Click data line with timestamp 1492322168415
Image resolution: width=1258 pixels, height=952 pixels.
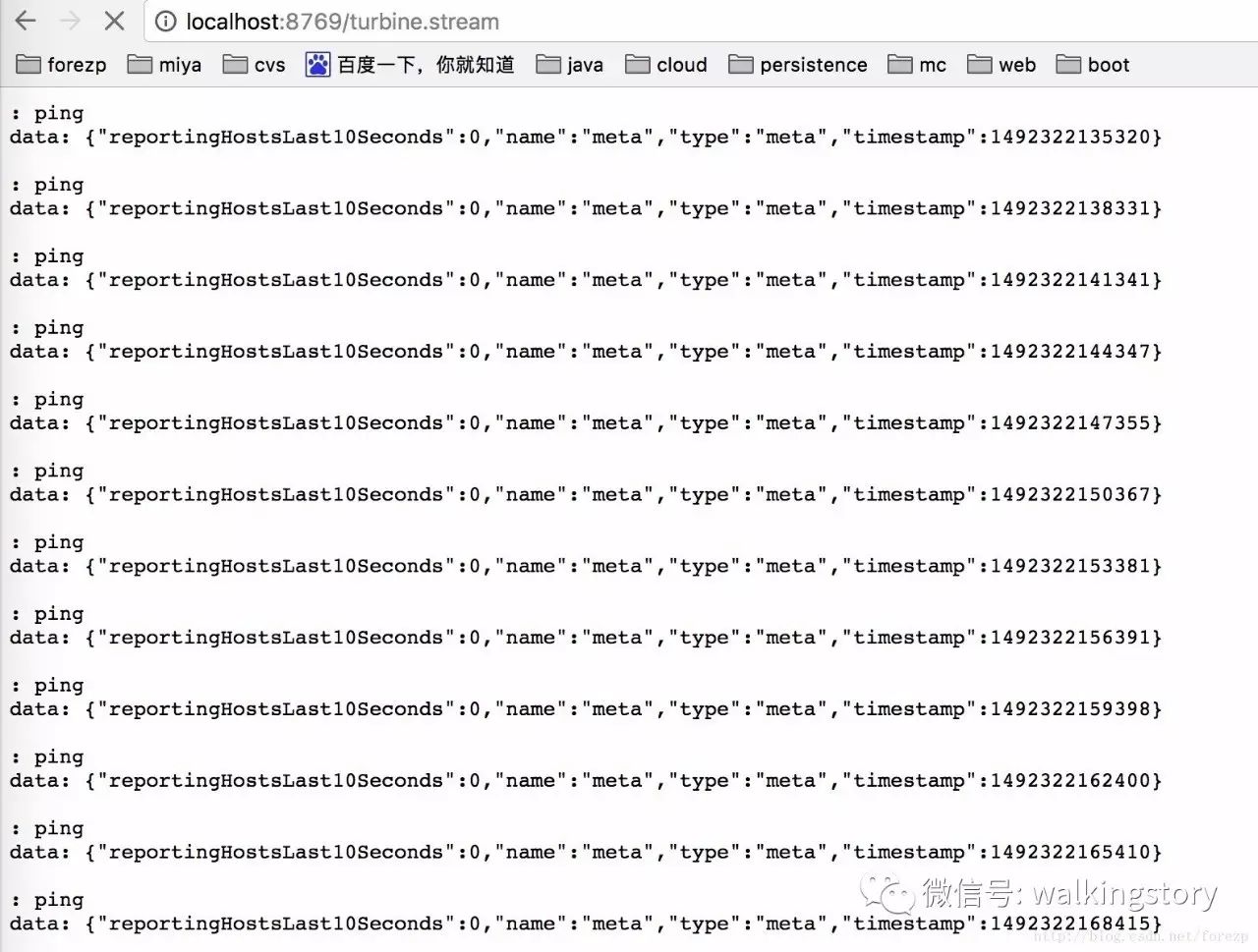pyautogui.click(x=586, y=924)
